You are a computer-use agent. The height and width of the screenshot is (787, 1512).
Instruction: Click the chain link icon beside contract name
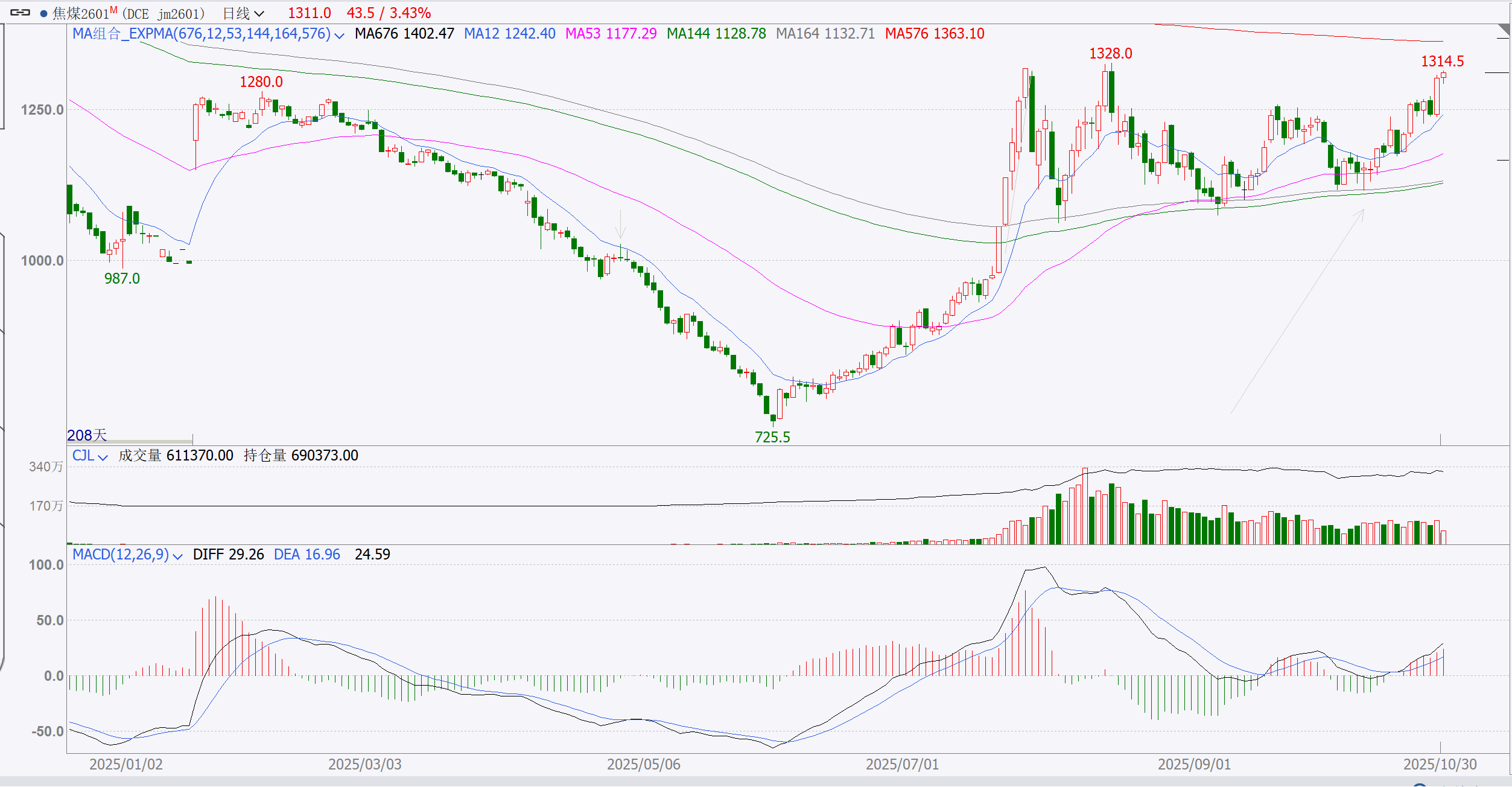click(20, 13)
